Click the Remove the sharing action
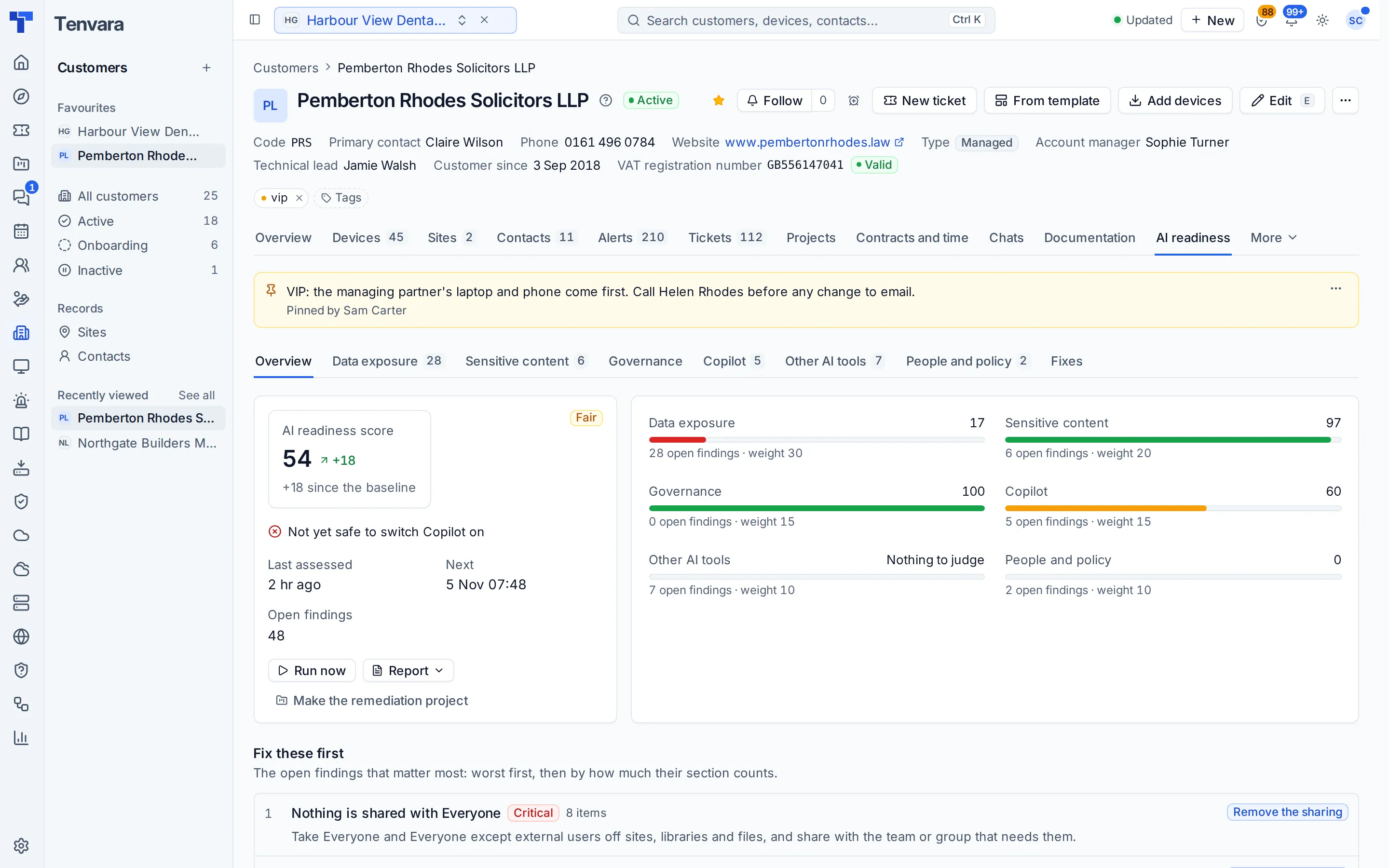 pyautogui.click(x=1287, y=812)
